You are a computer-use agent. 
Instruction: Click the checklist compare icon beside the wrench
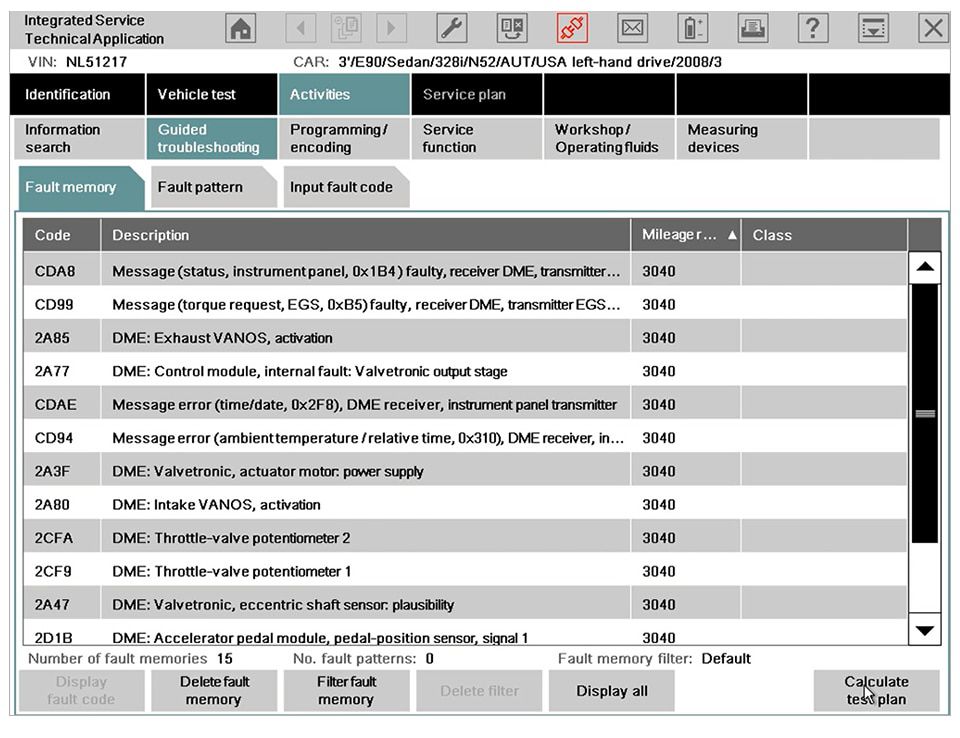(x=512, y=29)
